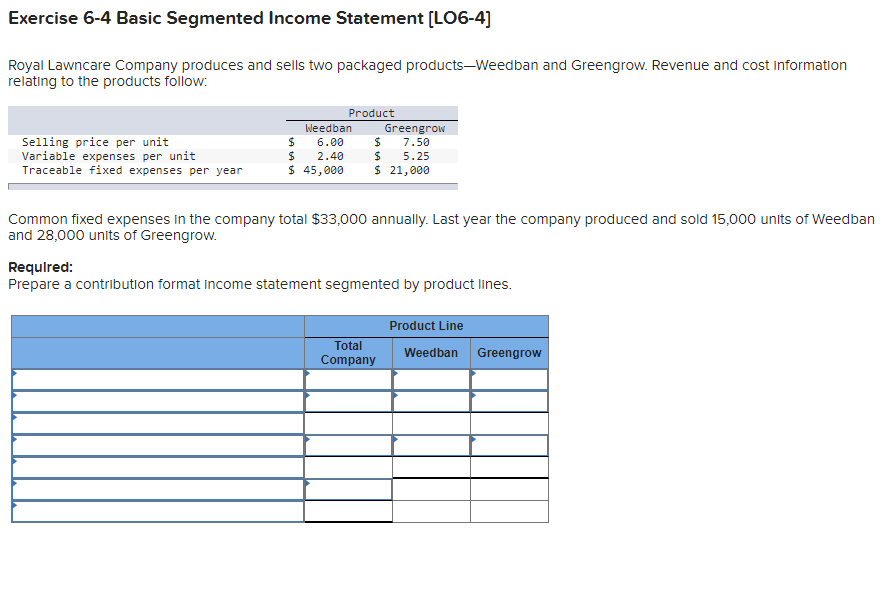The width and height of the screenshot is (894, 595).
Task: Open the label dropdown in the first row
Action: (x=155, y=379)
